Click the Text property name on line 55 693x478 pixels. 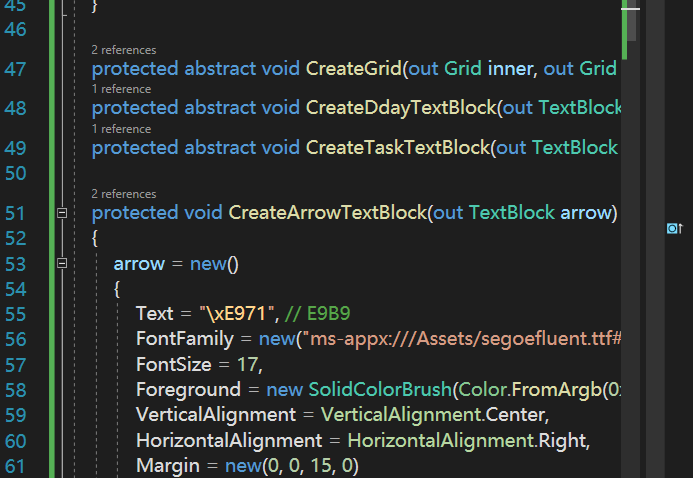point(155,314)
